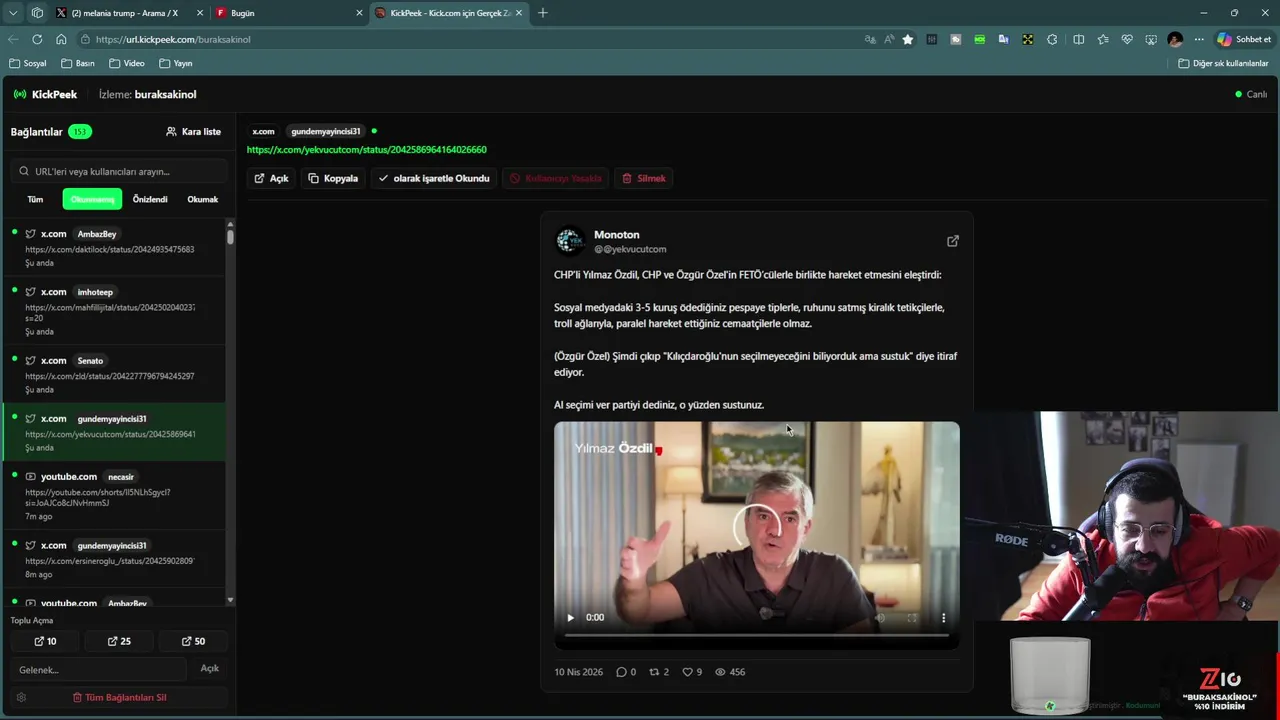Open settings gear in sidebar bottom
This screenshot has width=1280, height=720.
coord(21,697)
